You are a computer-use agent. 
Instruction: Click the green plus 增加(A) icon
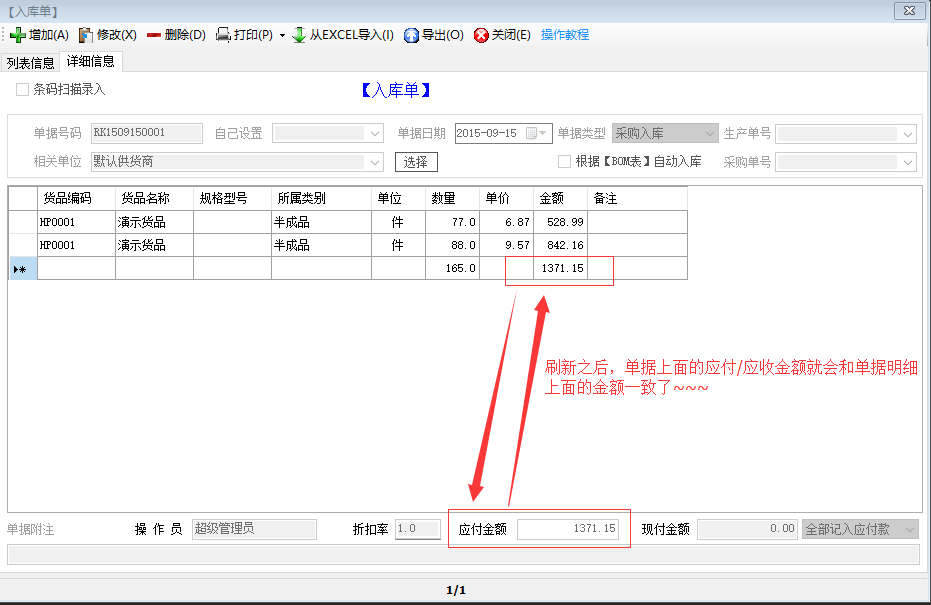[17, 35]
